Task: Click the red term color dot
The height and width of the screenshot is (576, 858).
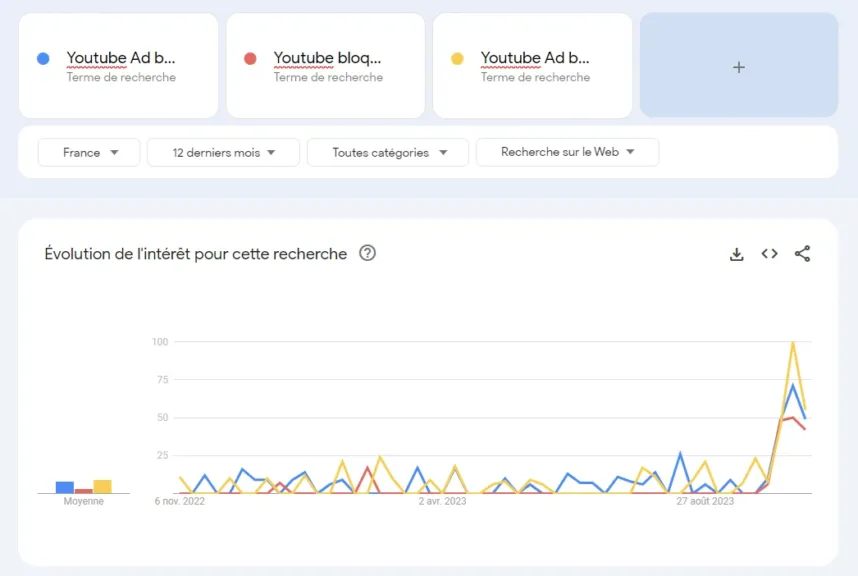Action: coord(250,59)
